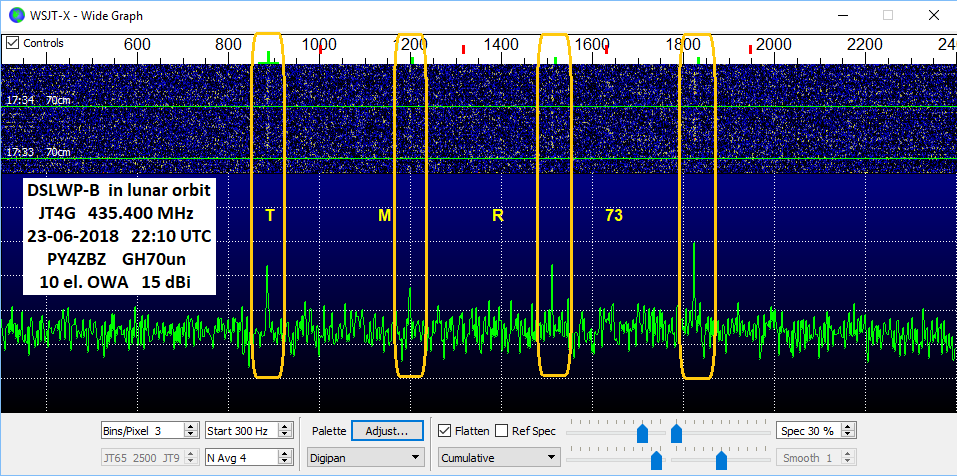This screenshot has width=957, height=476.
Task: Click the lower-left slider handle
Action: pyautogui.click(x=656, y=459)
